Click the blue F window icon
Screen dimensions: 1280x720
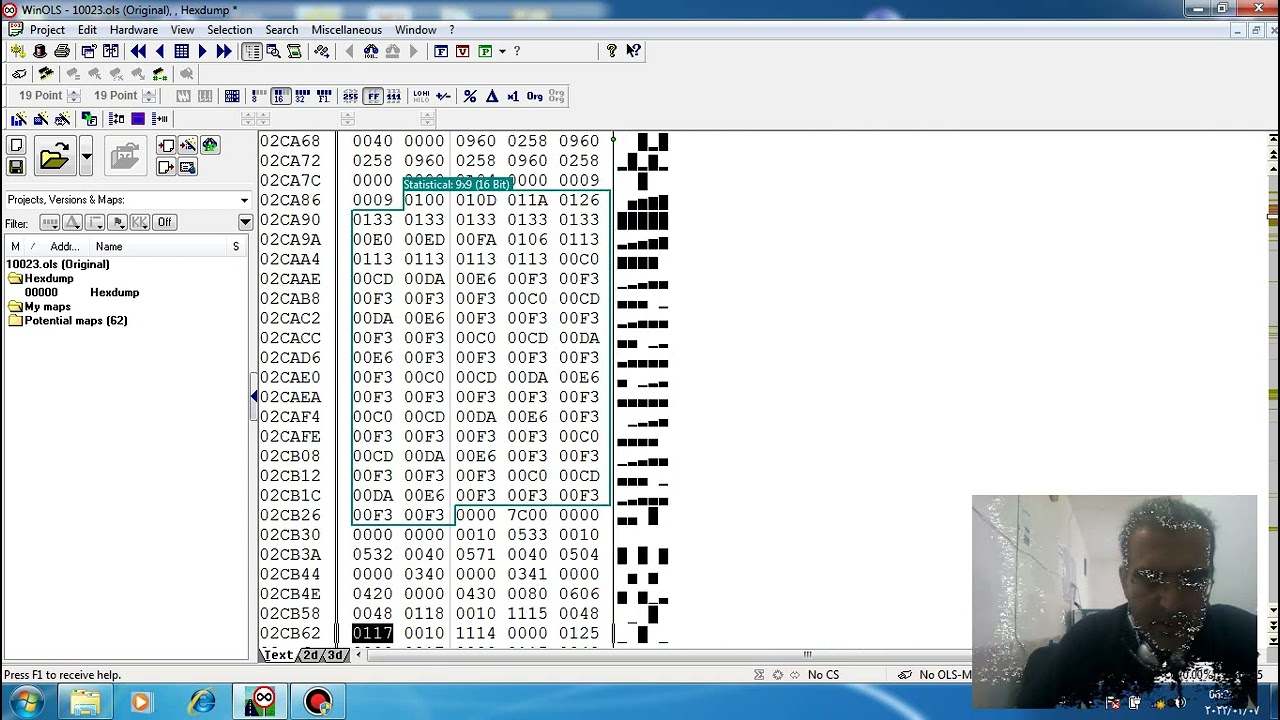coord(440,51)
